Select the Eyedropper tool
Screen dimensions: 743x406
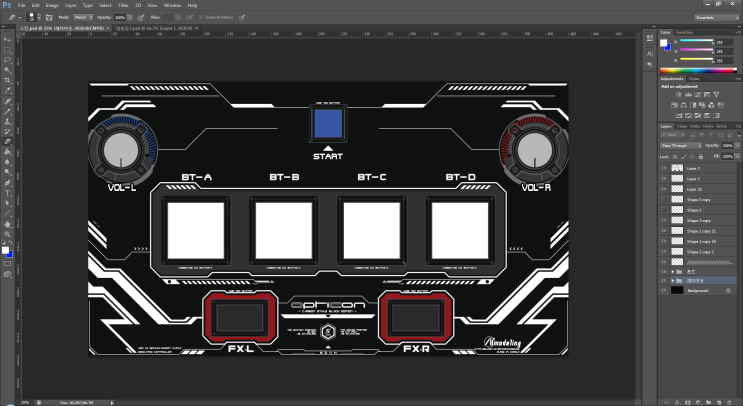[x=7, y=90]
